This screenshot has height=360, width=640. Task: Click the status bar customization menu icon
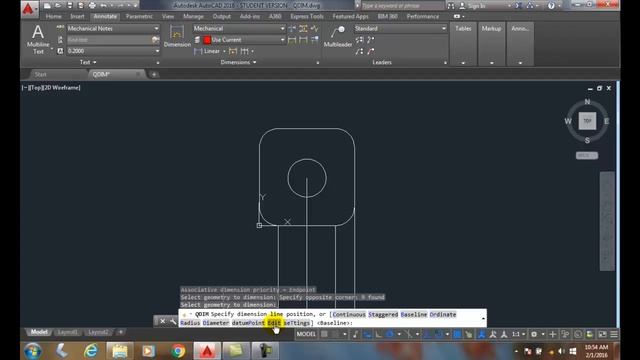point(613,334)
